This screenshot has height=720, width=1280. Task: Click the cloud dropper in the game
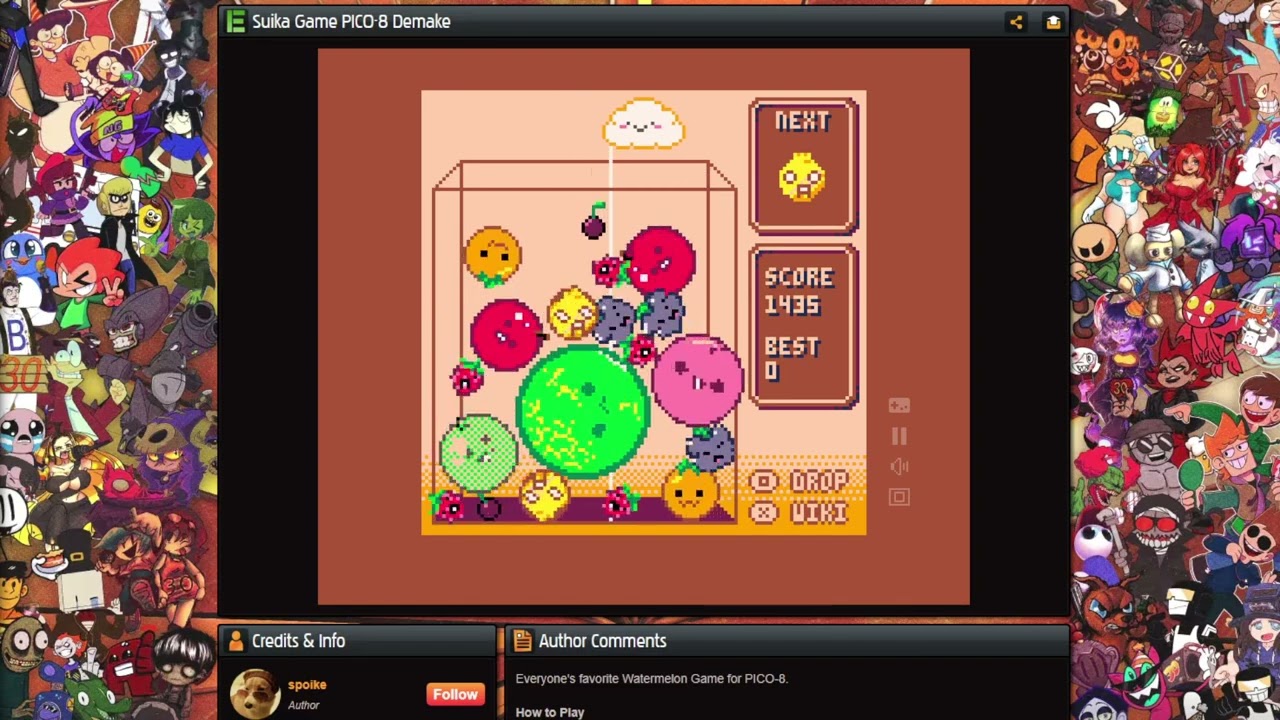[x=644, y=125]
